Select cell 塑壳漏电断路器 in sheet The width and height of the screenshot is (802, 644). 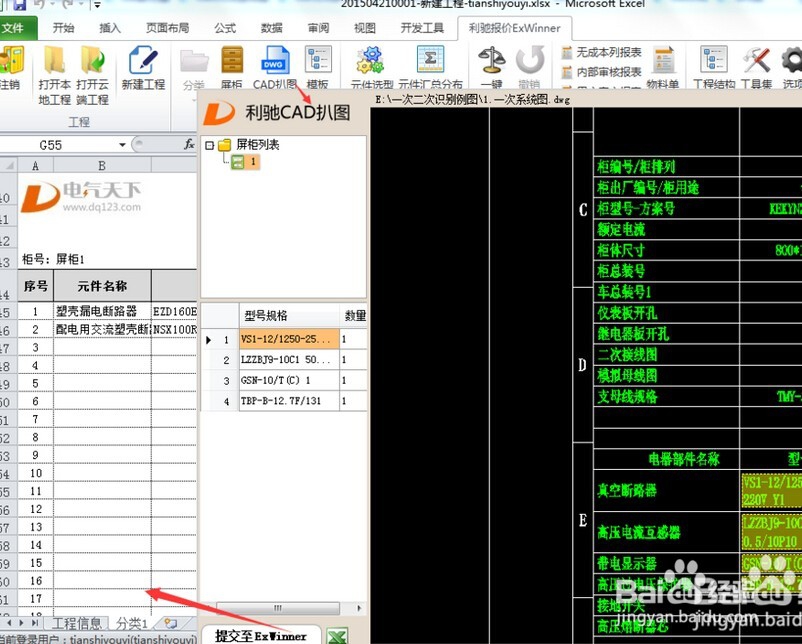coord(102,311)
